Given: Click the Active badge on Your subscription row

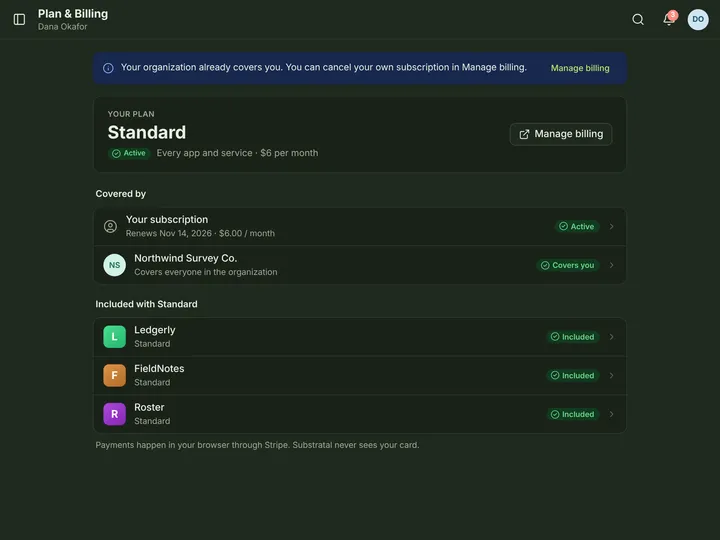Looking at the screenshot, I should click(577, 226).
